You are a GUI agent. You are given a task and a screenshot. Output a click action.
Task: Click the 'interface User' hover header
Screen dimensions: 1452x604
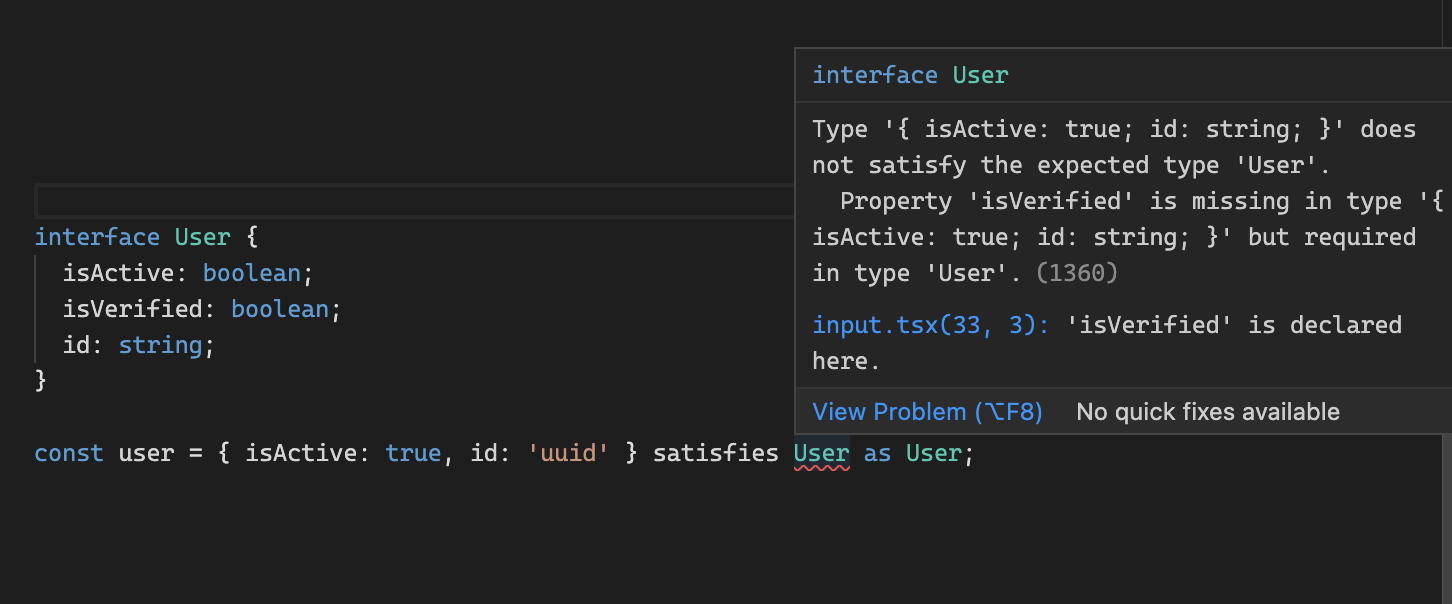click(x=910, y=75)
